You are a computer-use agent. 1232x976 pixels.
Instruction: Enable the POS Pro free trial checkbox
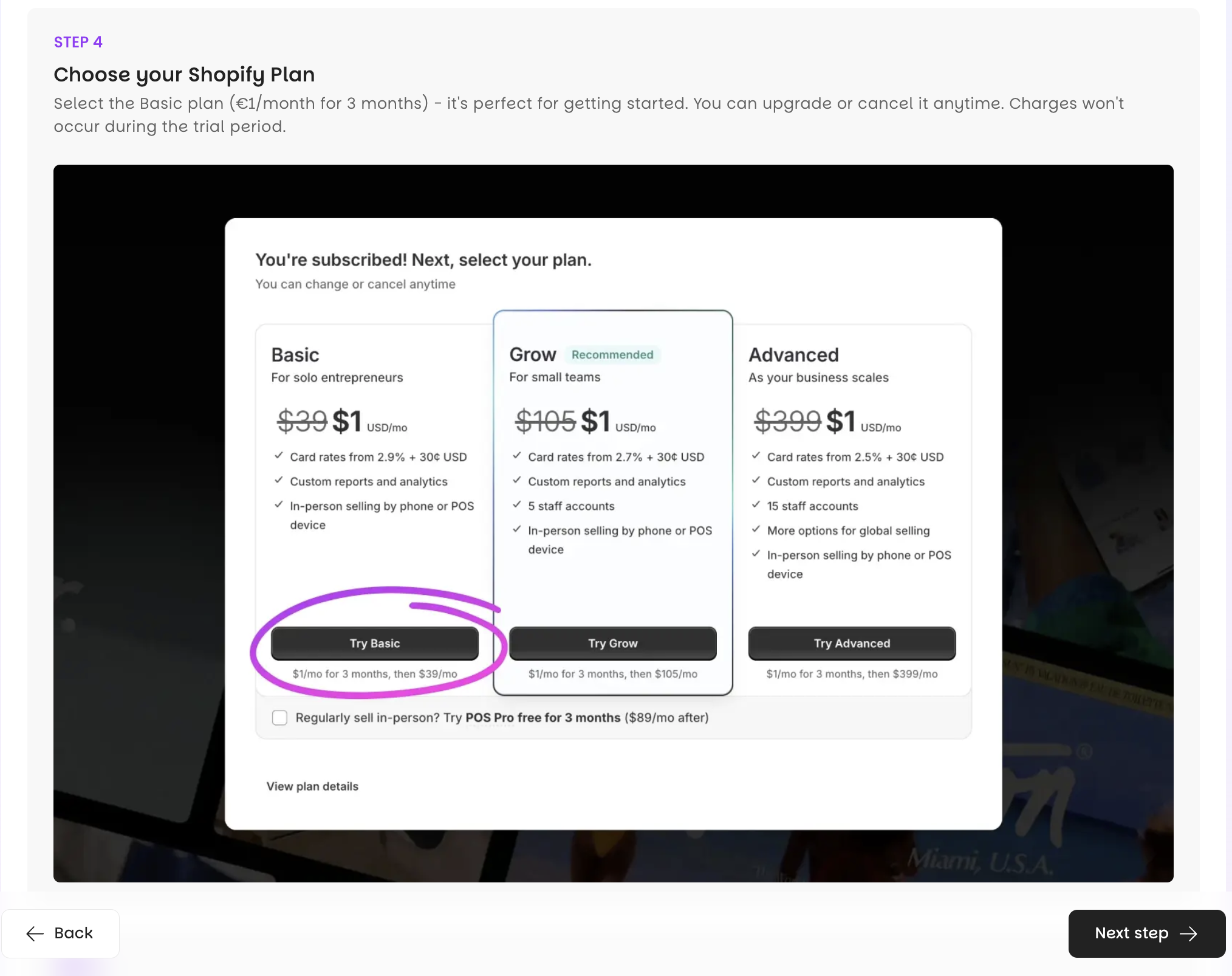(x=279, y=718)
